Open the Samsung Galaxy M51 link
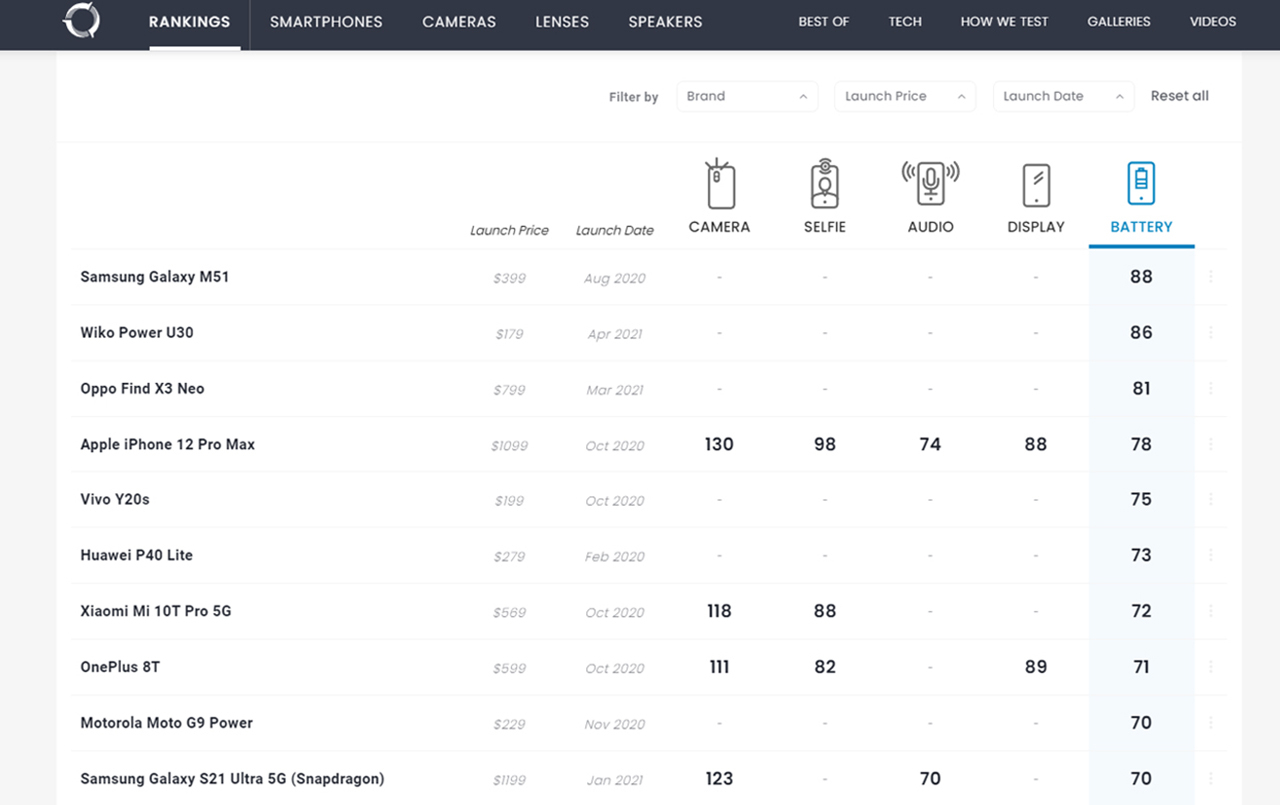This screenshot has height=805, width=1280. [x=155, y=277]
